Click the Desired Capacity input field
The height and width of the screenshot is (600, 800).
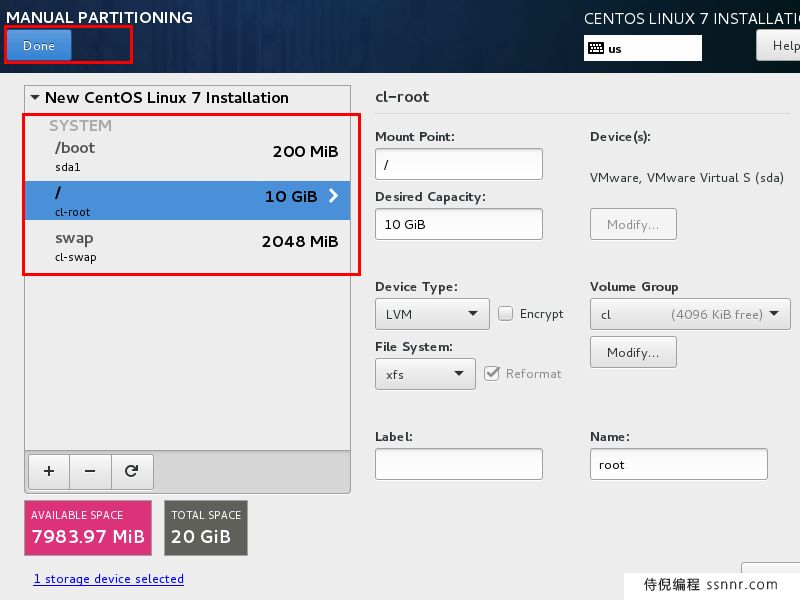click(459, 224)
